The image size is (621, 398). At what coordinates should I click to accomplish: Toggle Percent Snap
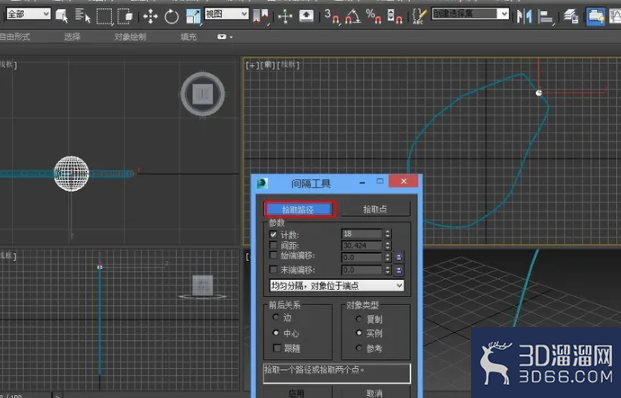tap(373, 16)
